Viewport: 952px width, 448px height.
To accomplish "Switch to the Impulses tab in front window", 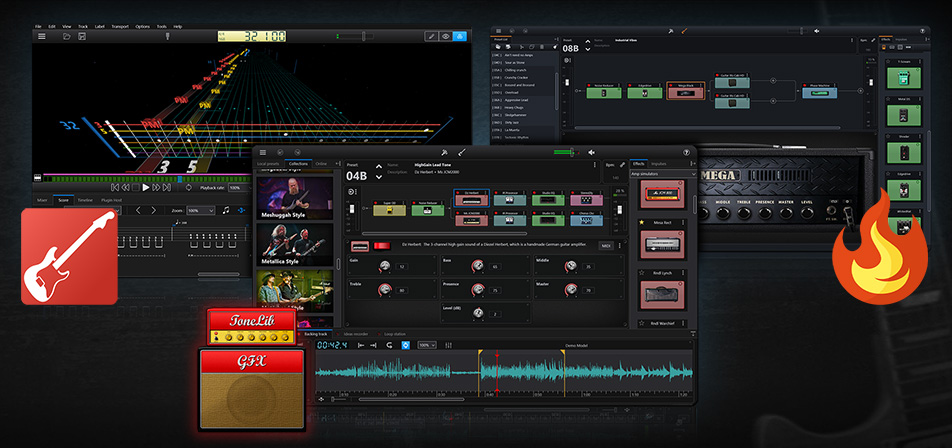I will [x=658, y=163].
